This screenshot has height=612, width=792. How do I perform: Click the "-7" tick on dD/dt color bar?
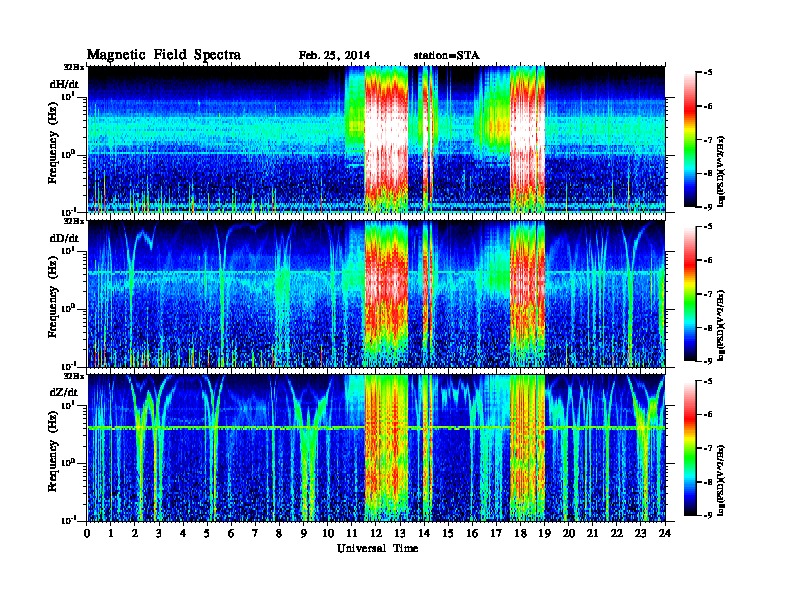[708, 293]
